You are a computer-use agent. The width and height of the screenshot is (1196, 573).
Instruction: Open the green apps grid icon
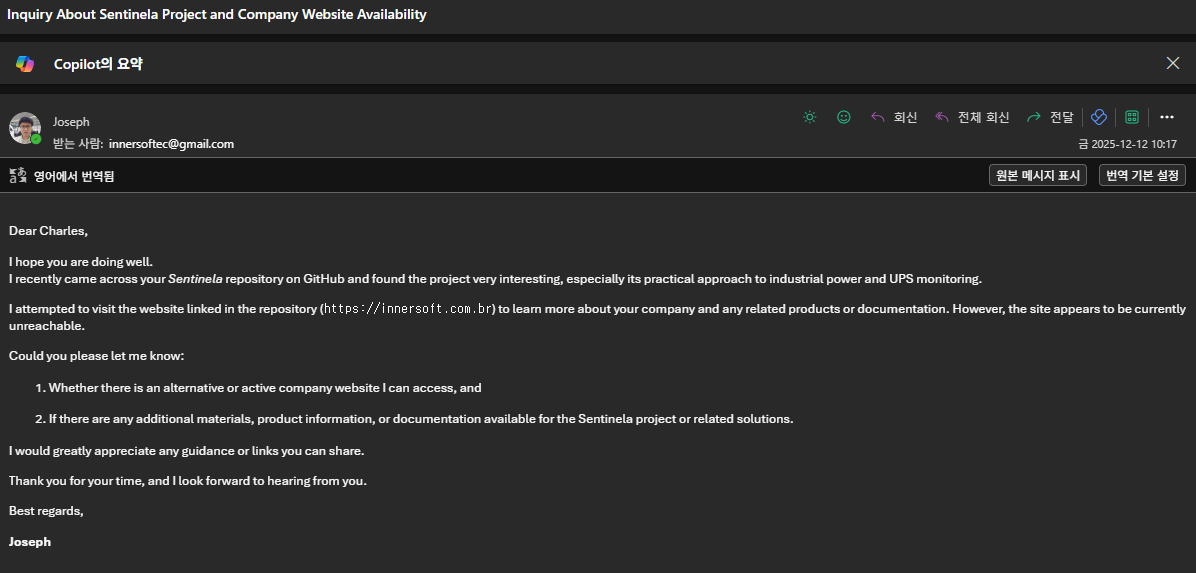coord(1132,117)
